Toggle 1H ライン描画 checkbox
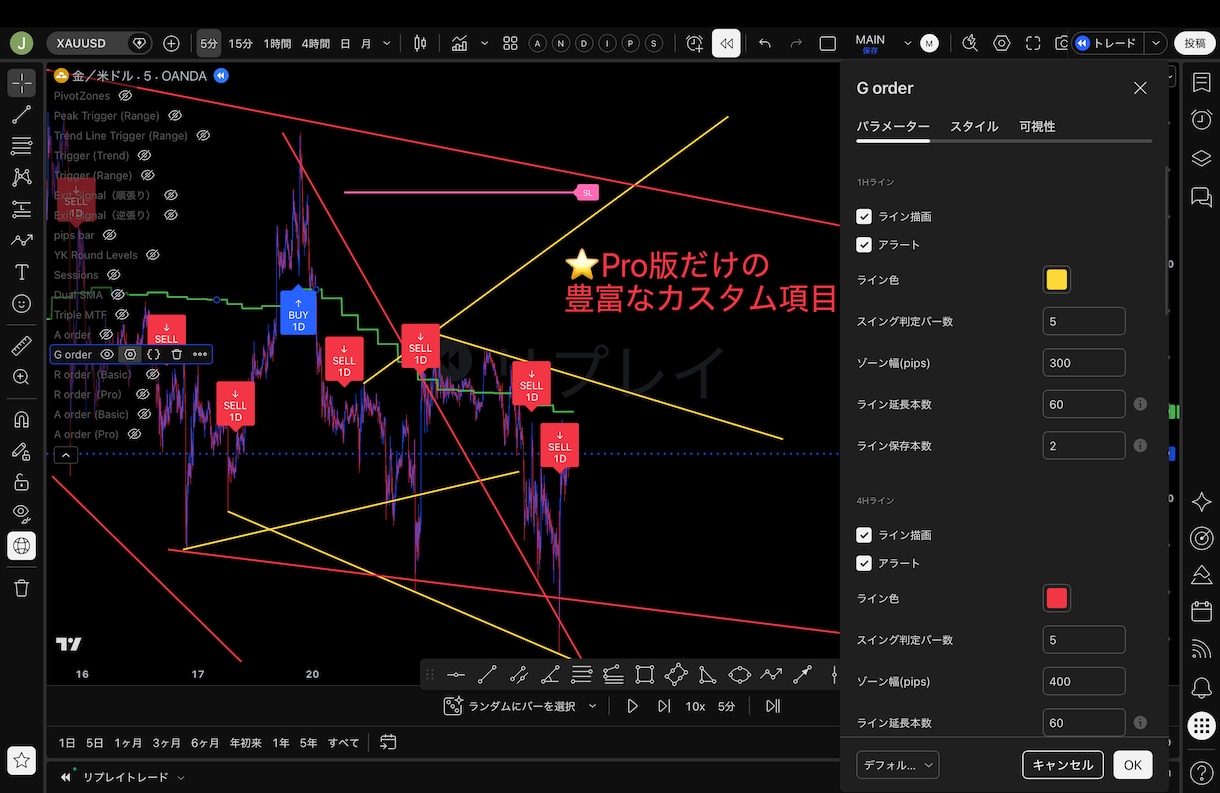 [x=864, y=216]
